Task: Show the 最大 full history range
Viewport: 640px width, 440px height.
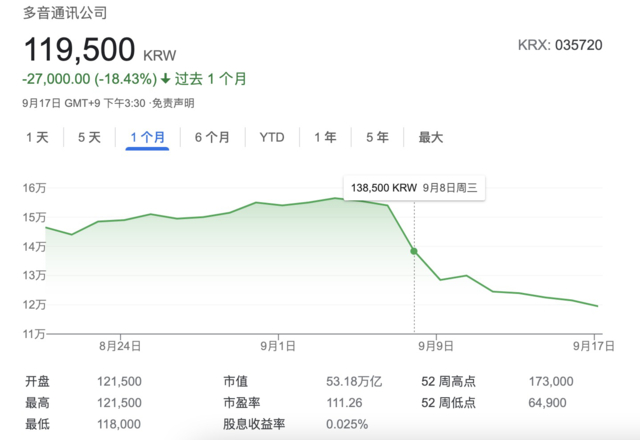Action: click(431, 137)
